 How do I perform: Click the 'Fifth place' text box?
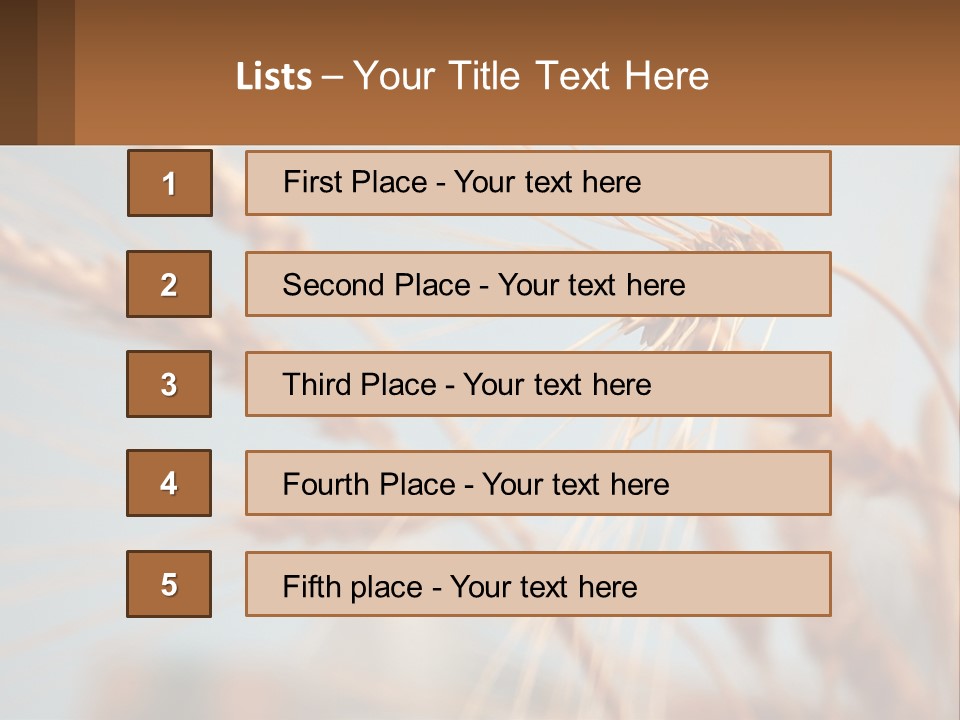point(538,584)
